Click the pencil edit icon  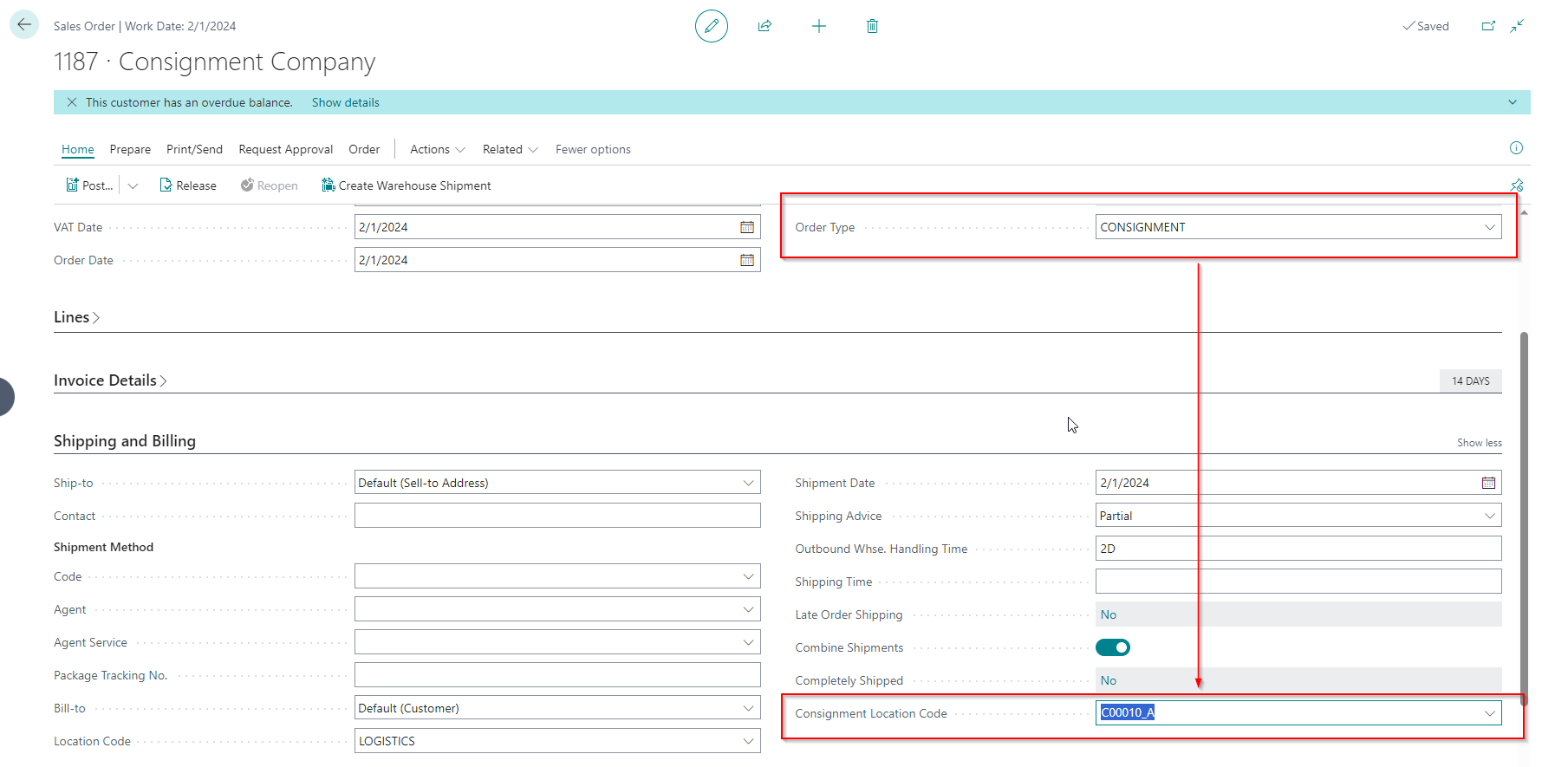click(711, 26)
